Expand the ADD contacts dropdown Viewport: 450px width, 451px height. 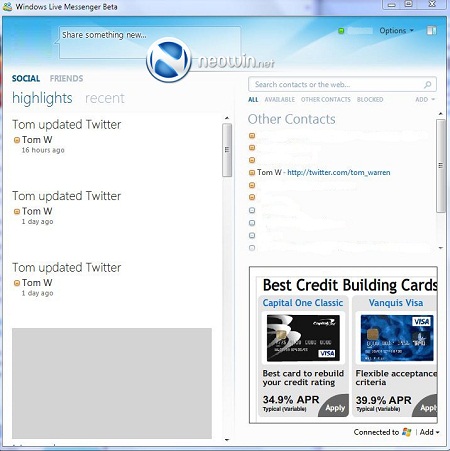pos(425,99)
